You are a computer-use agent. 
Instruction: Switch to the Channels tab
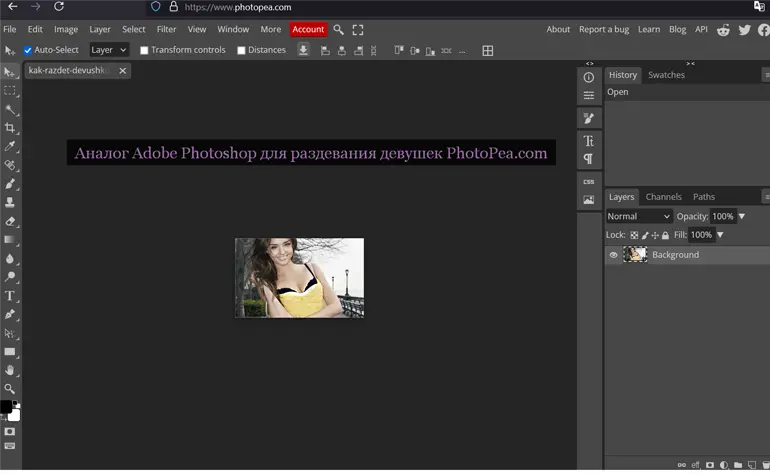(x=663, y=196)
